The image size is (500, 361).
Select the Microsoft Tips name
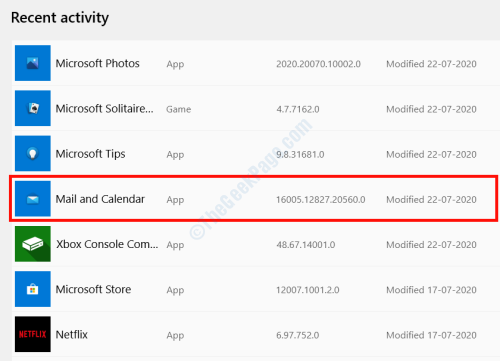pos(90,154)
